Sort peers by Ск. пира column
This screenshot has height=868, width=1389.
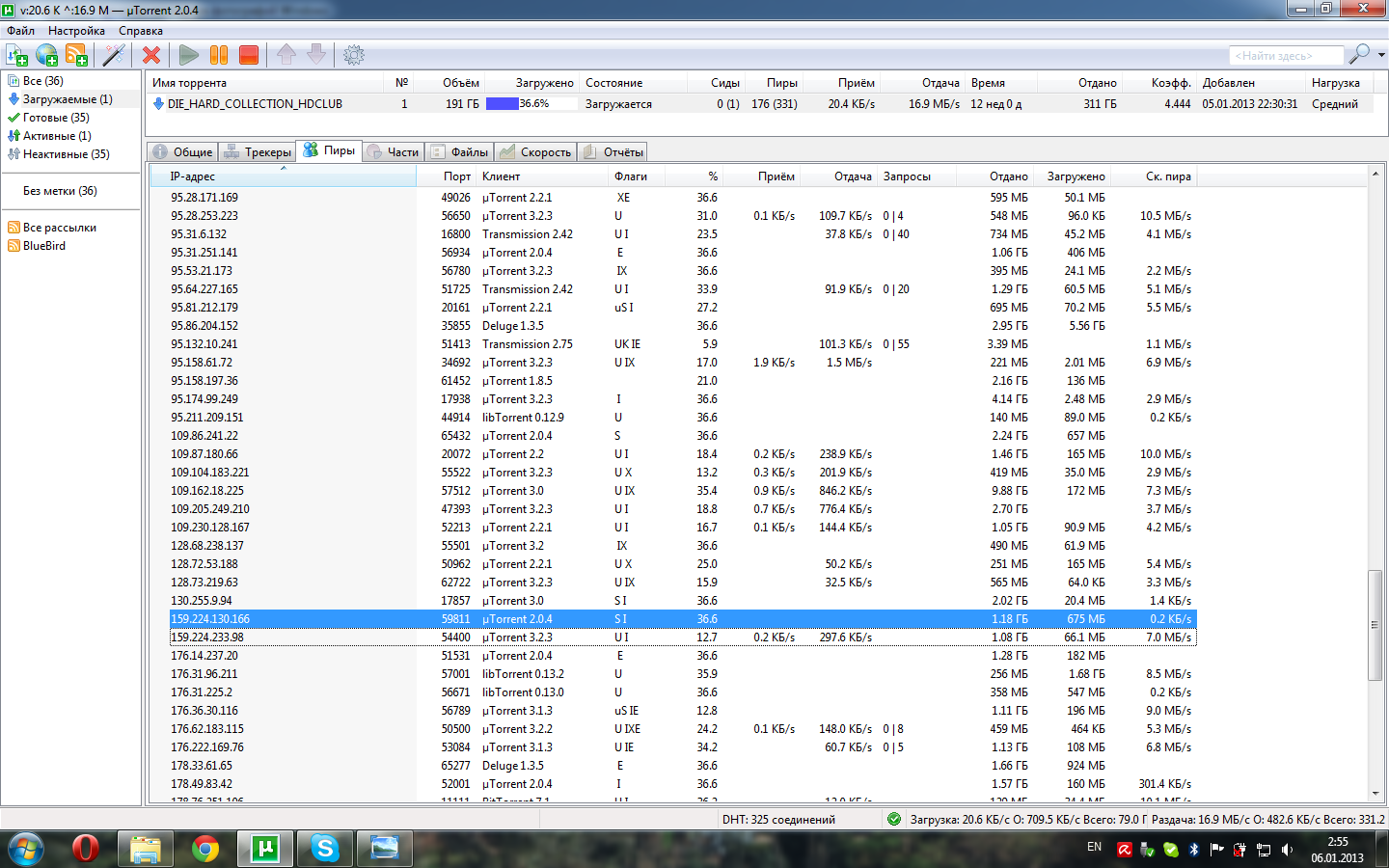pyautogui.click(x=1154, y=176)
